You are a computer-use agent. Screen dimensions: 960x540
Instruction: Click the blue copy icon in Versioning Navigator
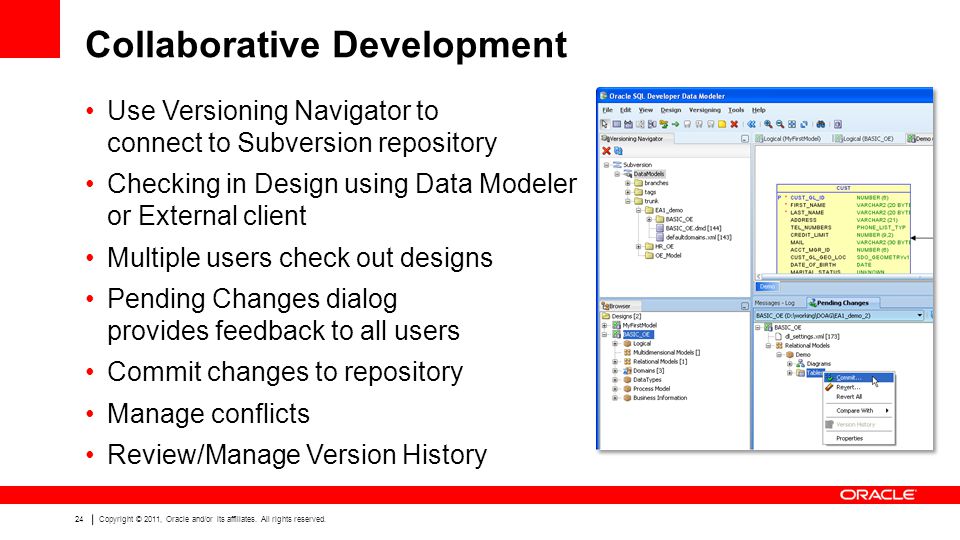click(618, 151)
